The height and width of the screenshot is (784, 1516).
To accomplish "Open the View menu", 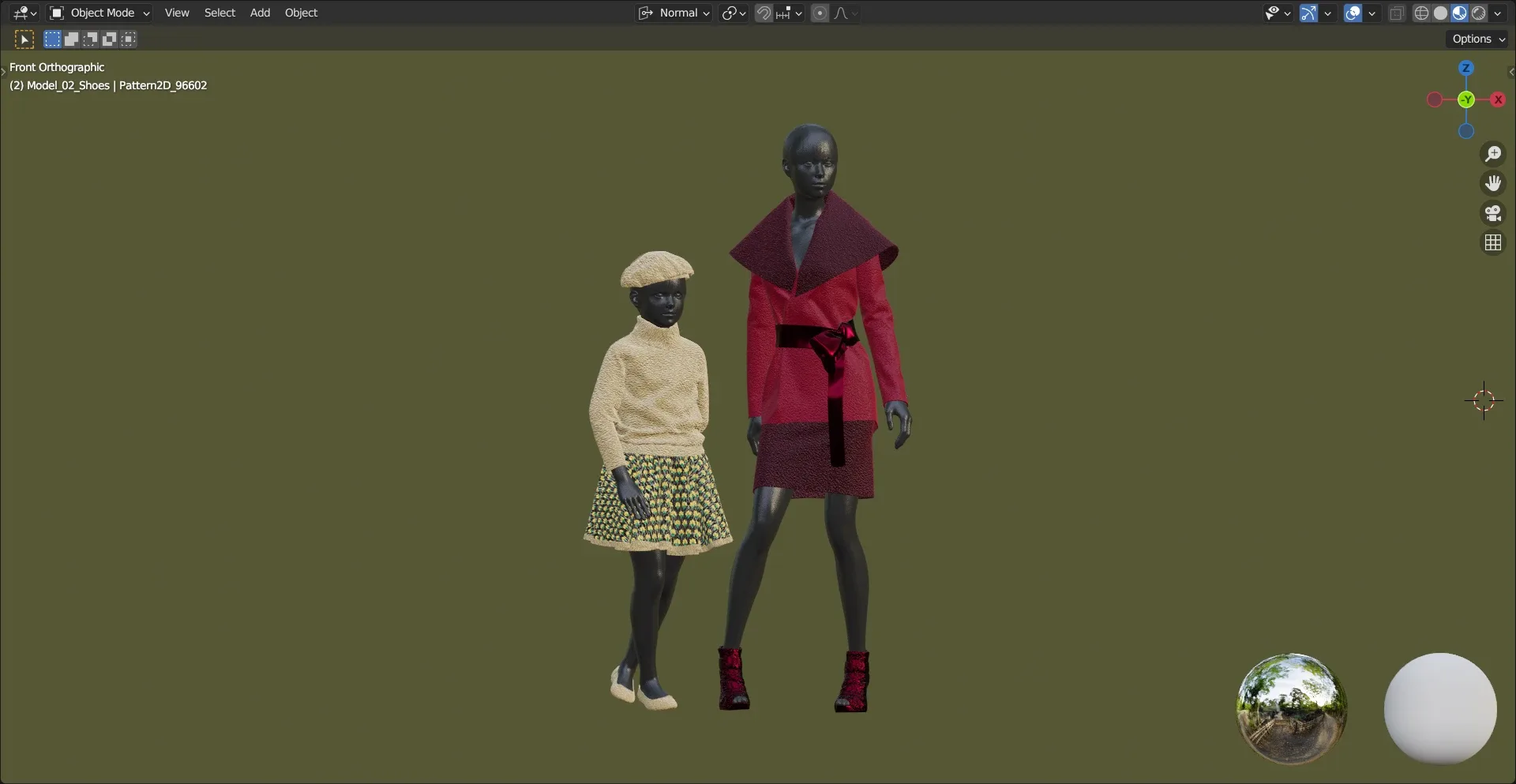I will [177, 13].
